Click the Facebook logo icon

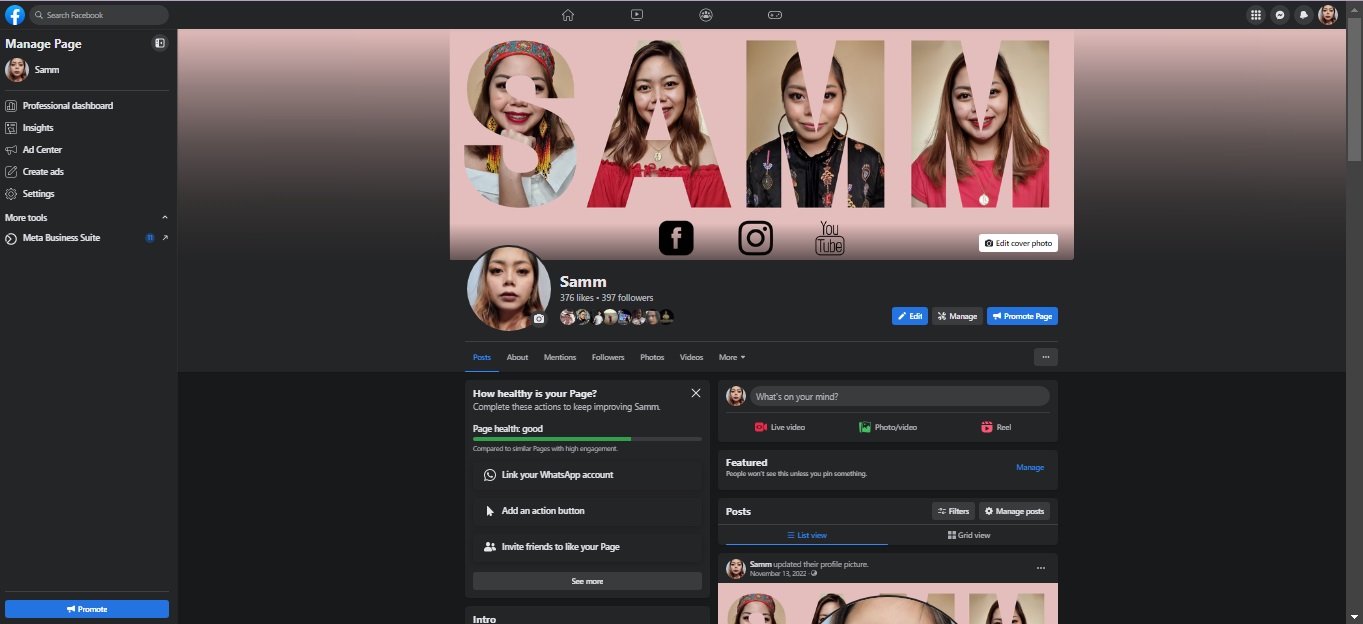tap(15, 15)
